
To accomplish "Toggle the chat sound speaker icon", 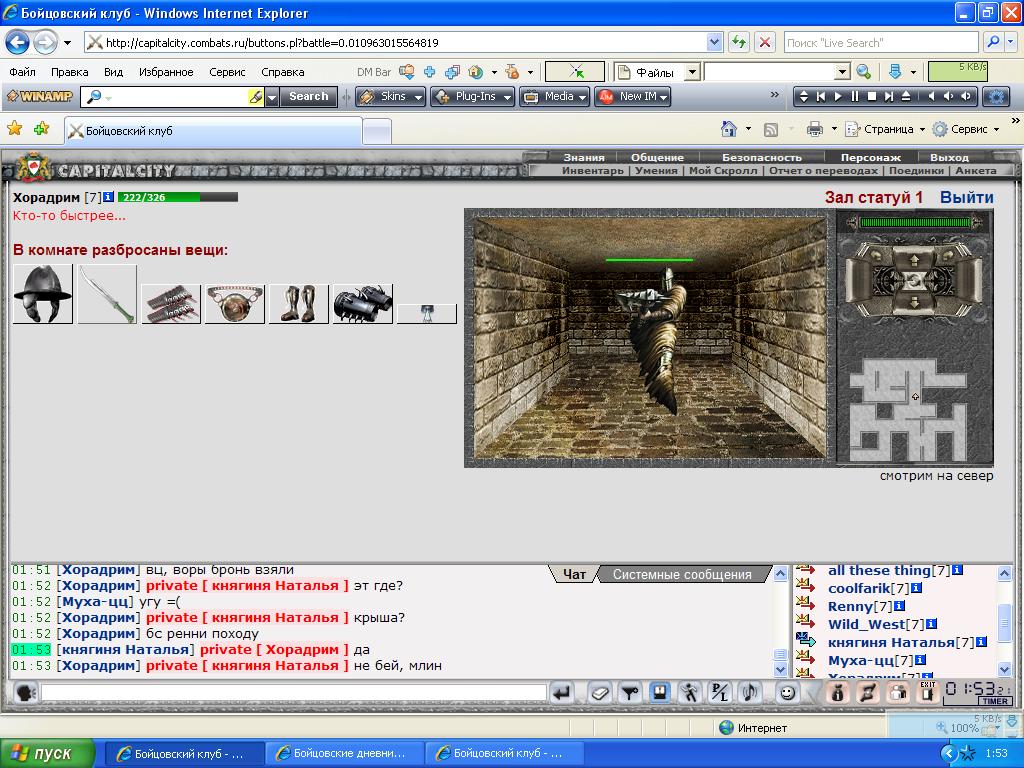I will (x=24, y=692).
